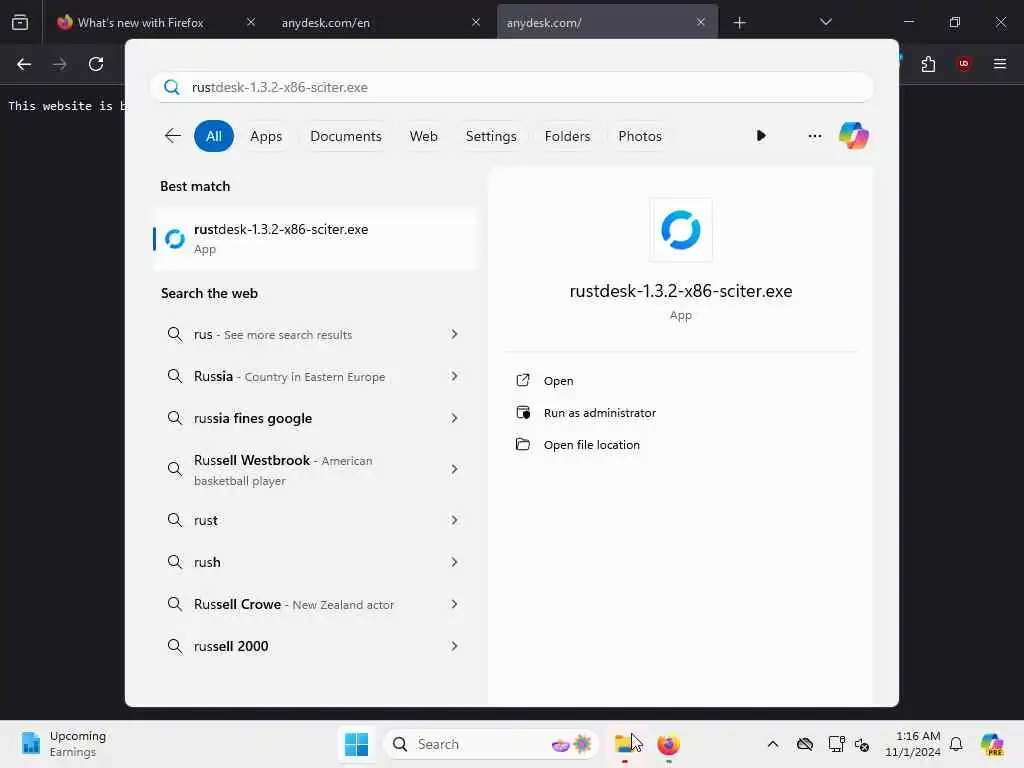1024x768 pixels.
Task: Click 'Russell Westbrook' suggestion
Action: point(313,469)
